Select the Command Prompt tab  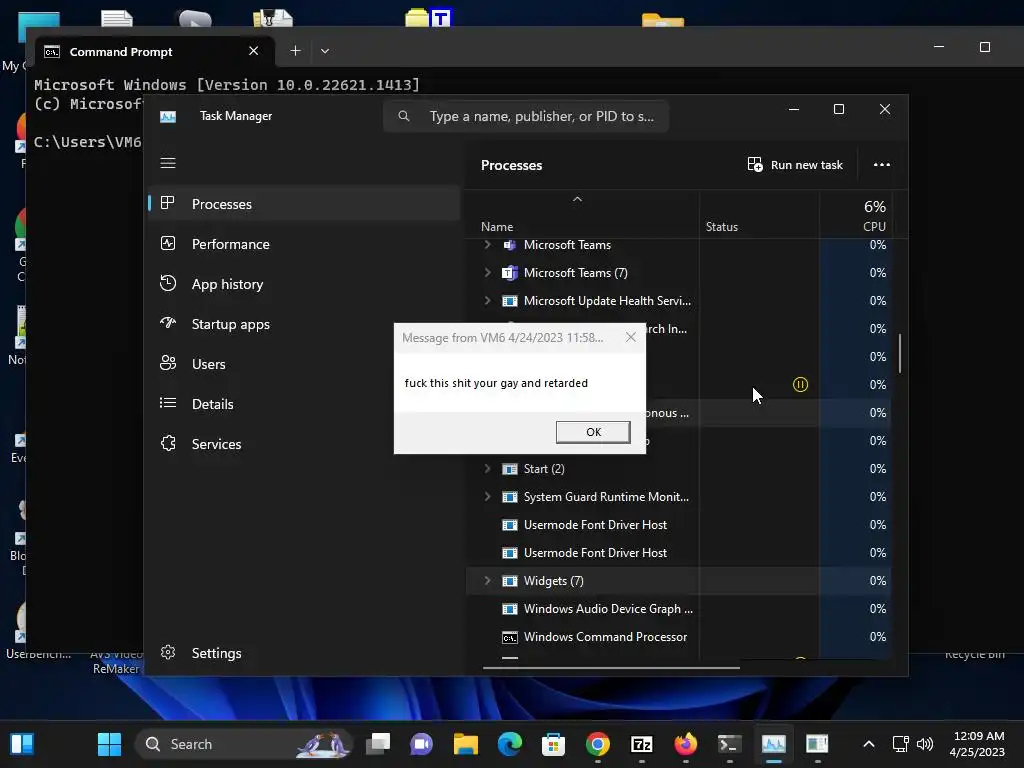tap(155, 52)
